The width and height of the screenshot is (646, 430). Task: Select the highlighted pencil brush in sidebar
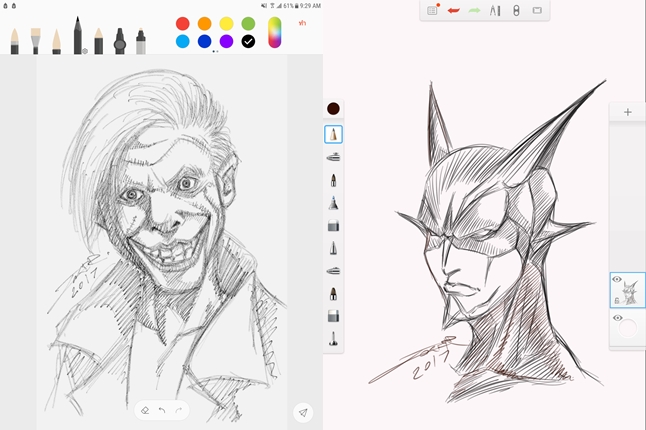pos(333,133)
